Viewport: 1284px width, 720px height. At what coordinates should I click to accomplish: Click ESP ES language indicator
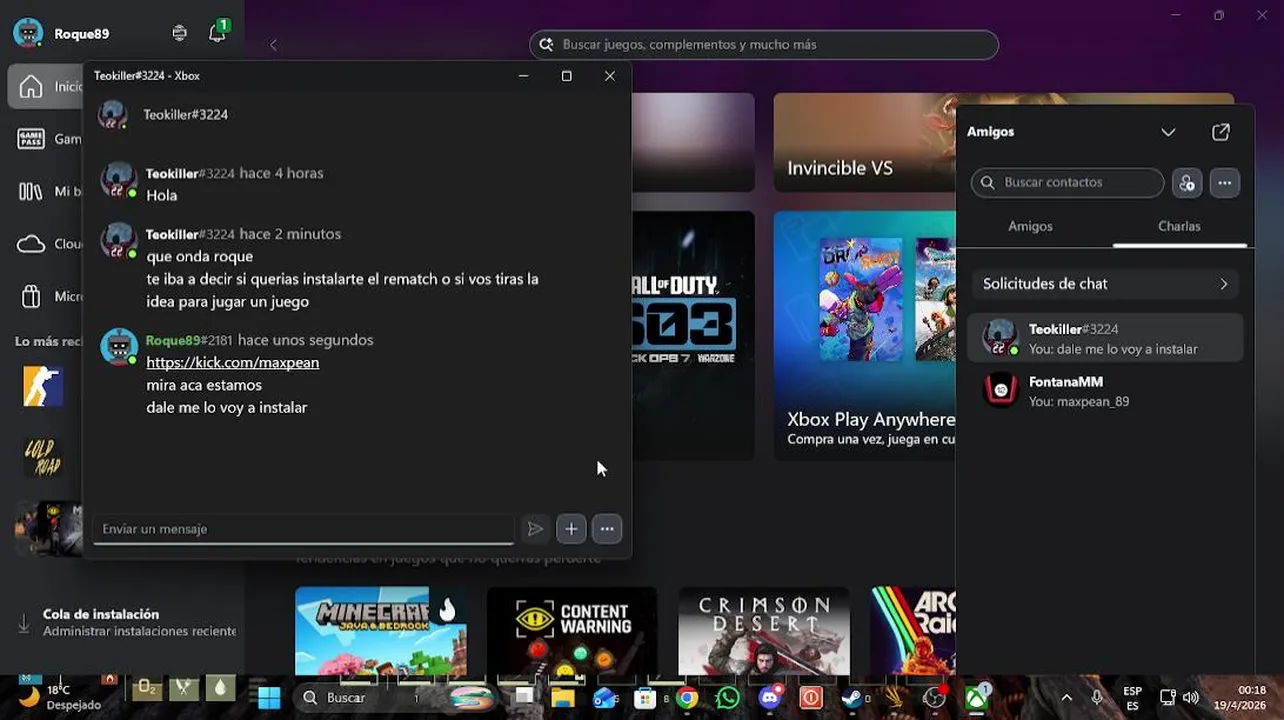click(1132, 698)
